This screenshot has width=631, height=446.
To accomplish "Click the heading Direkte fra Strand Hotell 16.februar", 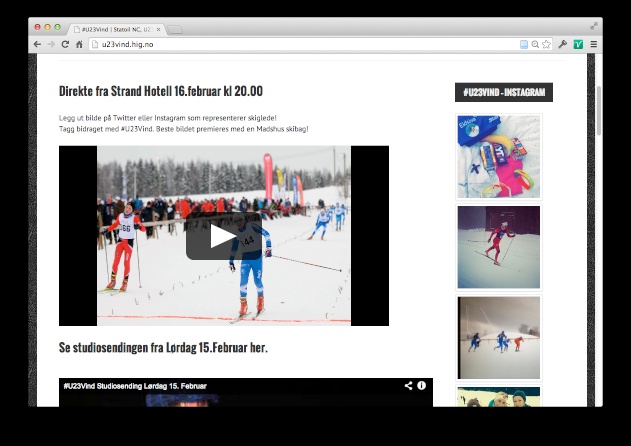I will tap(161, 91).
